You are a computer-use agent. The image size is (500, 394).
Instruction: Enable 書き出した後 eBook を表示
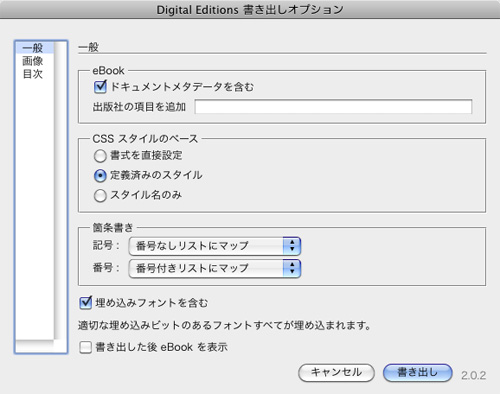(x=86, y=347)
